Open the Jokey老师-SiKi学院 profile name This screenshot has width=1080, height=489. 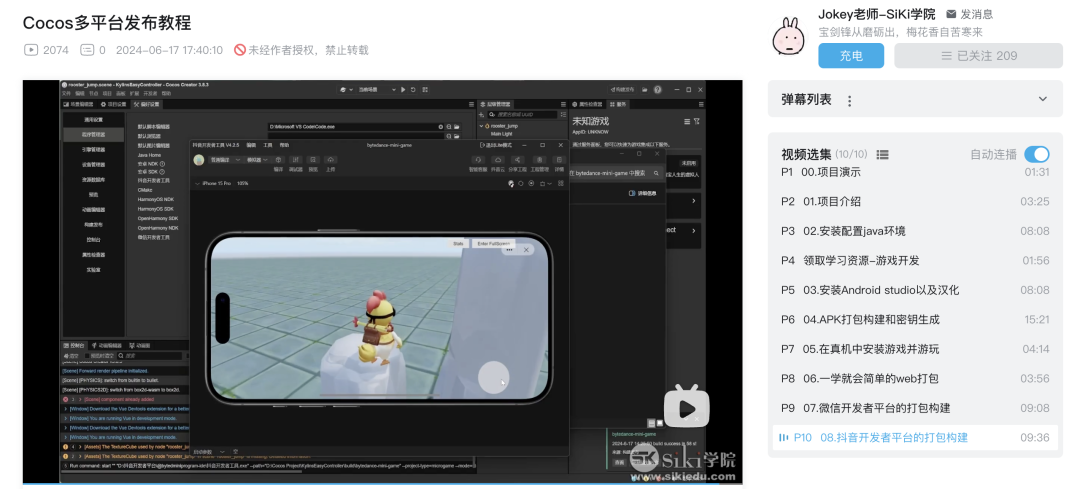877,14
